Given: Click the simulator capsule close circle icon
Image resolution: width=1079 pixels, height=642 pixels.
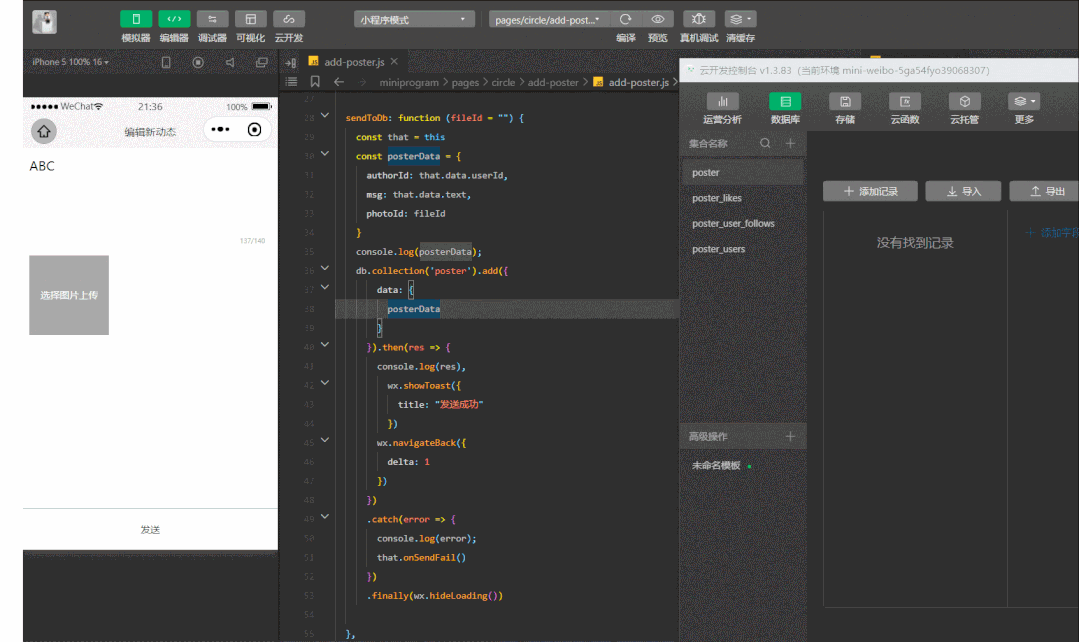Looking at the screenshot, I should click(255, 129).
